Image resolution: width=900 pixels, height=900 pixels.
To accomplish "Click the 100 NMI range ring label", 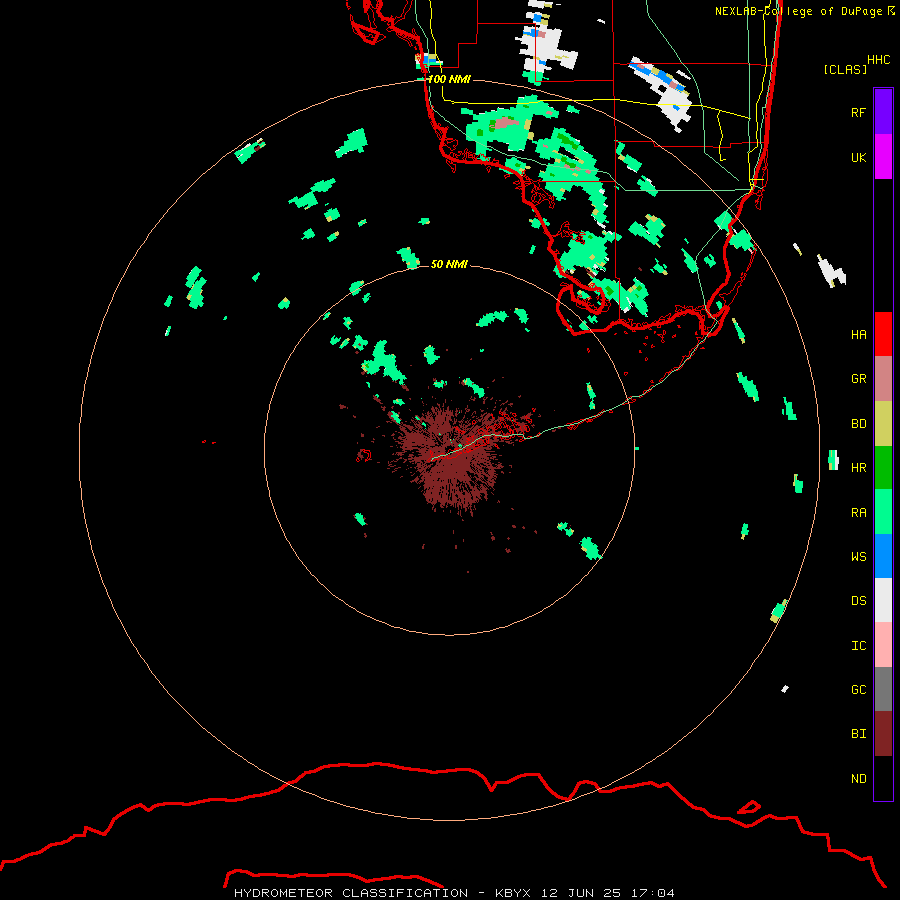I will tap(449, 79).
